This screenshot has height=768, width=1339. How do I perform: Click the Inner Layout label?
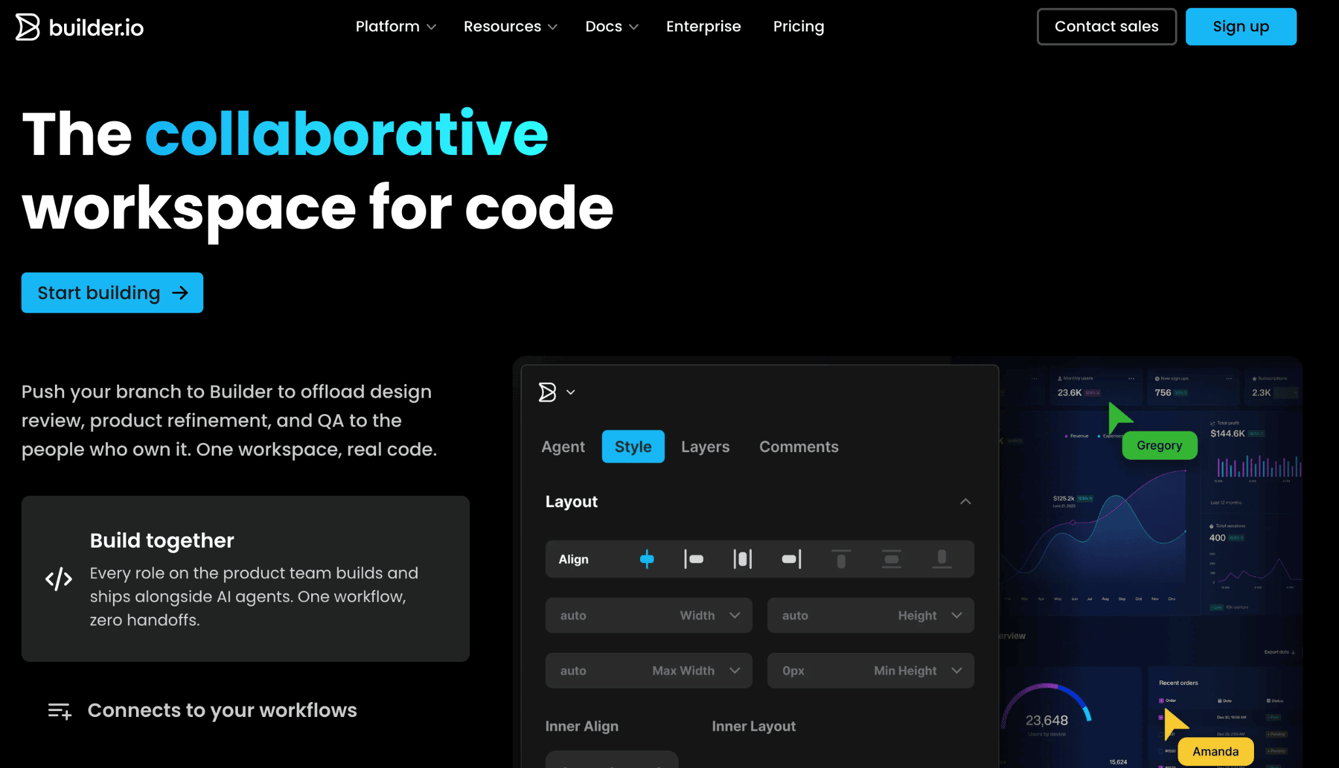754,726
